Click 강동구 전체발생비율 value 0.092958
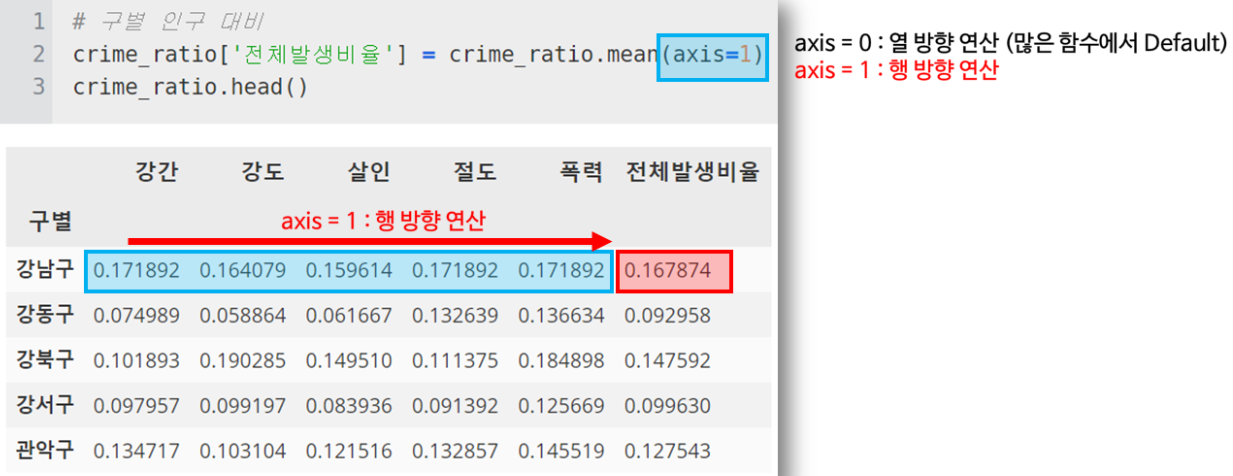This screenshot has height=476, width=1233. tap(668, 316)
